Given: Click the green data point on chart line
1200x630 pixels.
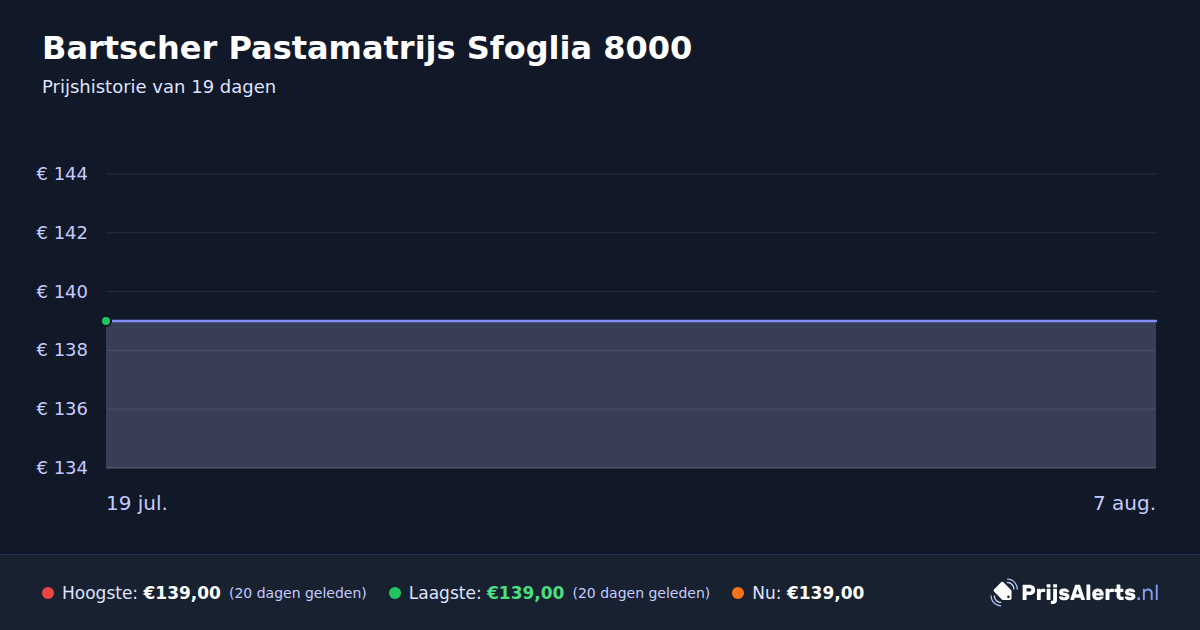Looking at the screenshot, I should 106,321.
